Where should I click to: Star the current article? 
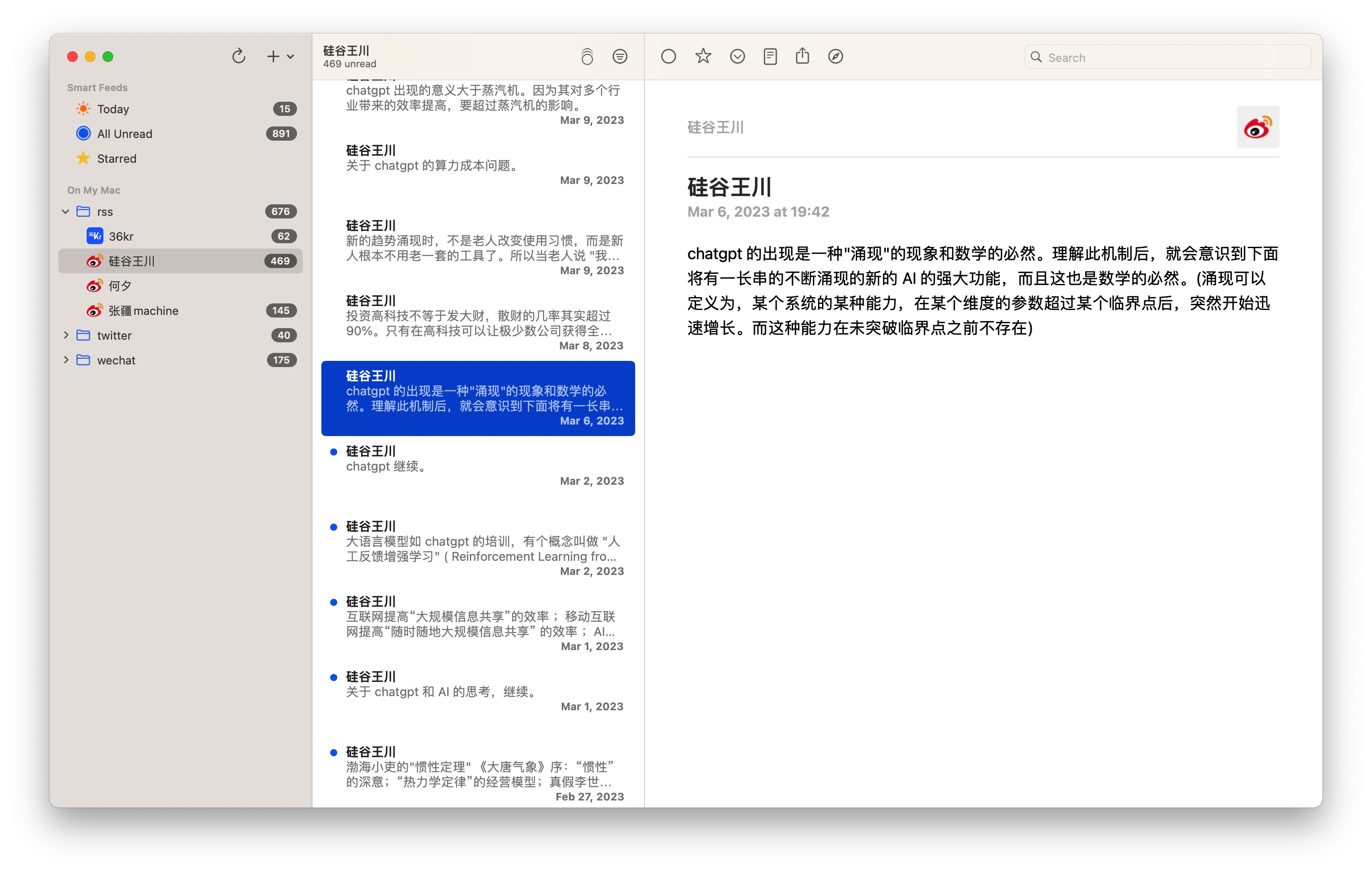coord(703,57)
